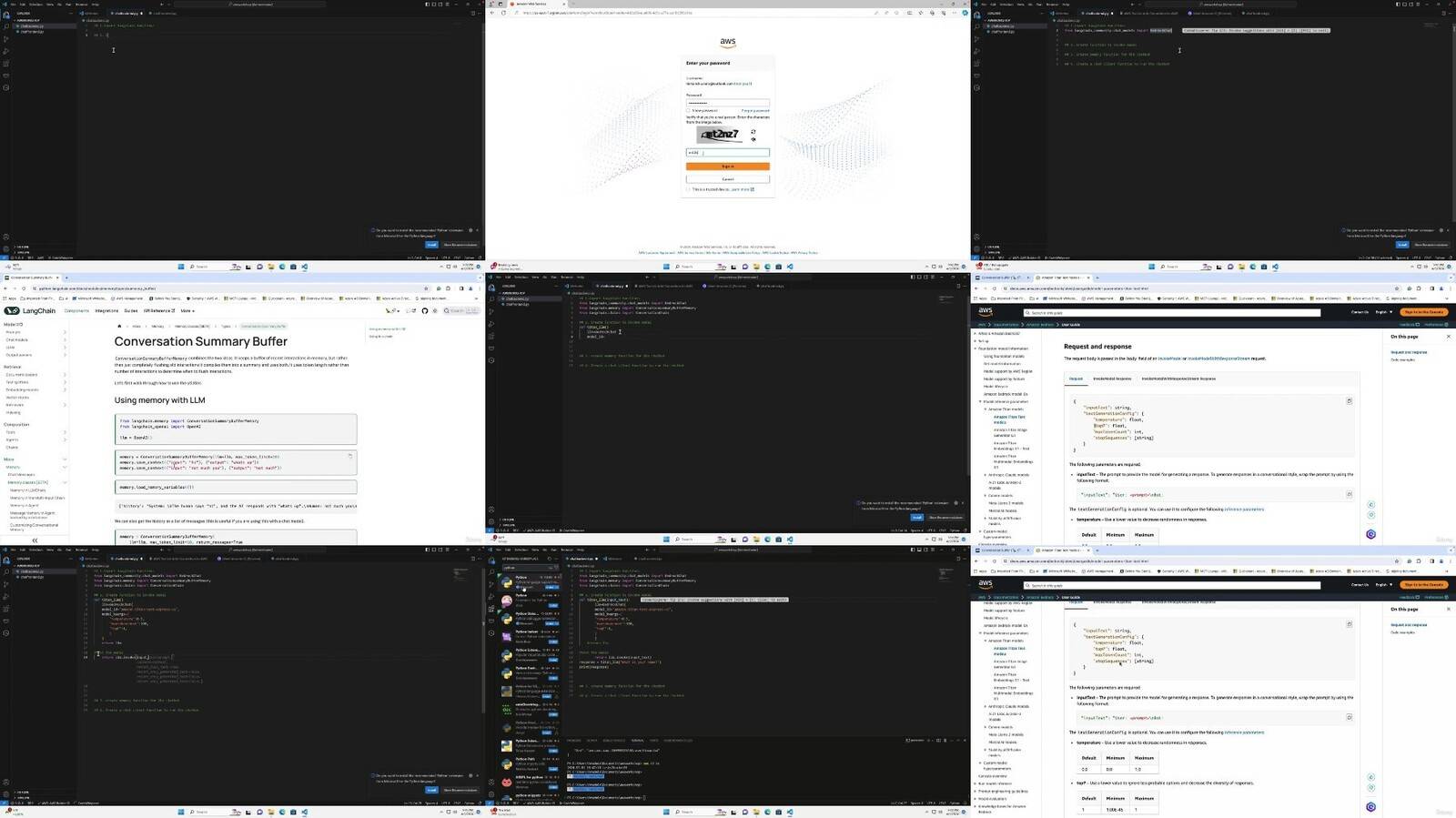1456x818 pixels.
Task: Open Integrations in the LangChain navbar
Action: click(106, 310)
